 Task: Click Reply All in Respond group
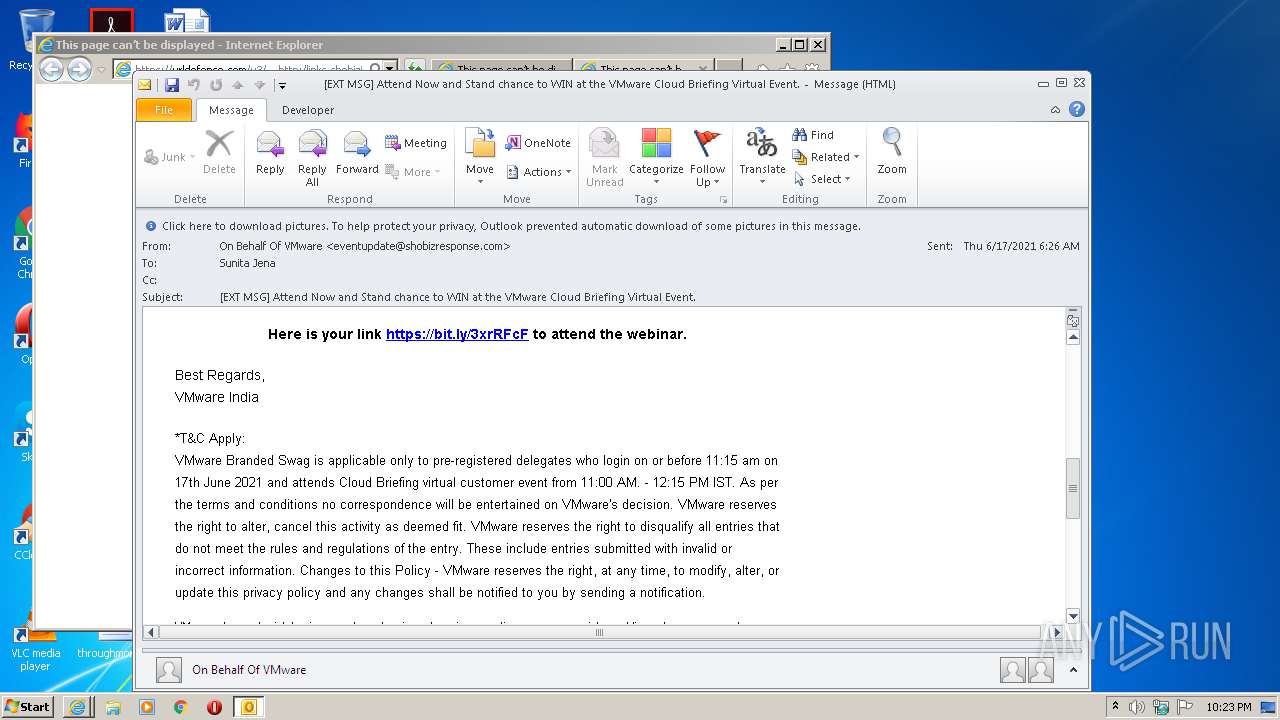[x=312, y=158]
